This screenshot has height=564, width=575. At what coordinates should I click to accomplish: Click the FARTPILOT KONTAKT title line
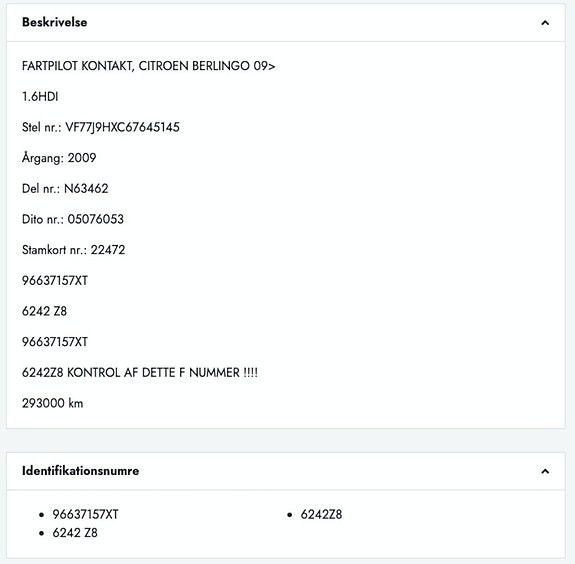click(149, 66)
